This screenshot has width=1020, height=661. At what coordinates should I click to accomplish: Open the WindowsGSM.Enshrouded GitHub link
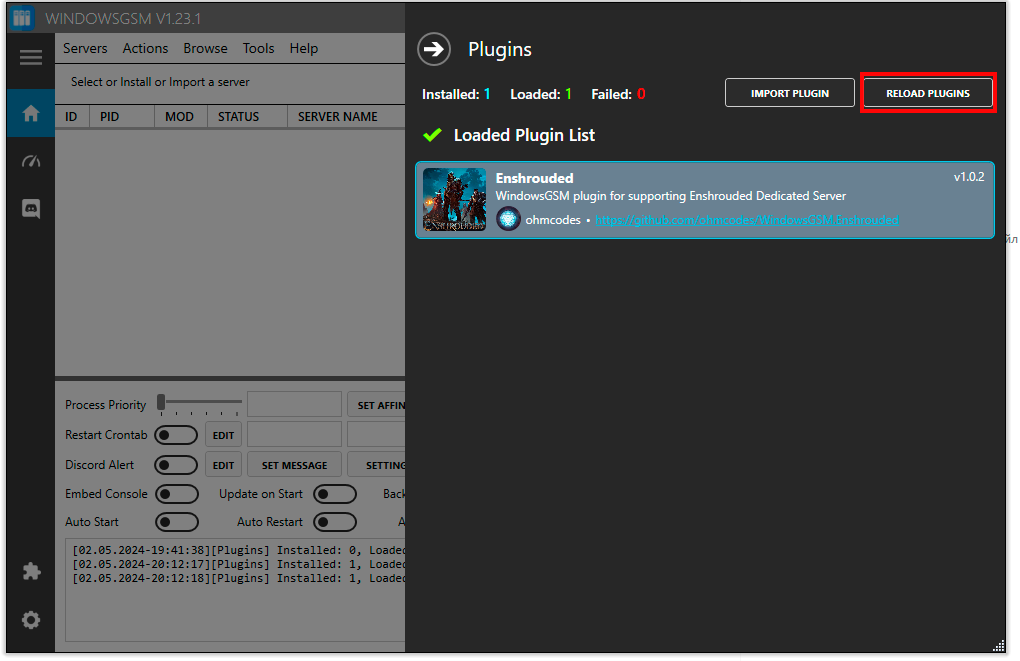point(747,220)
